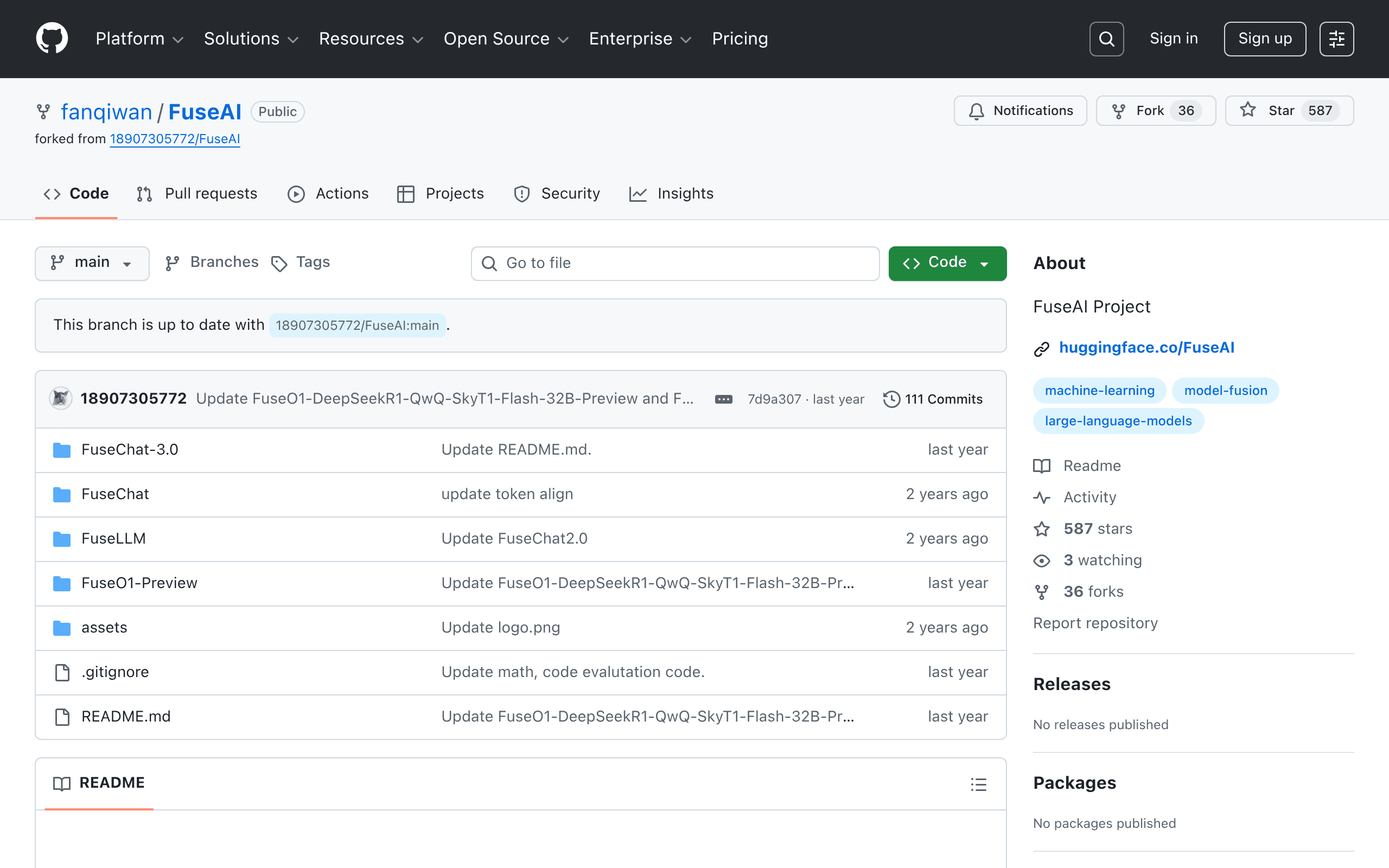
Task: Click the FuseLLM folder icon
Action: coord(62,539)
